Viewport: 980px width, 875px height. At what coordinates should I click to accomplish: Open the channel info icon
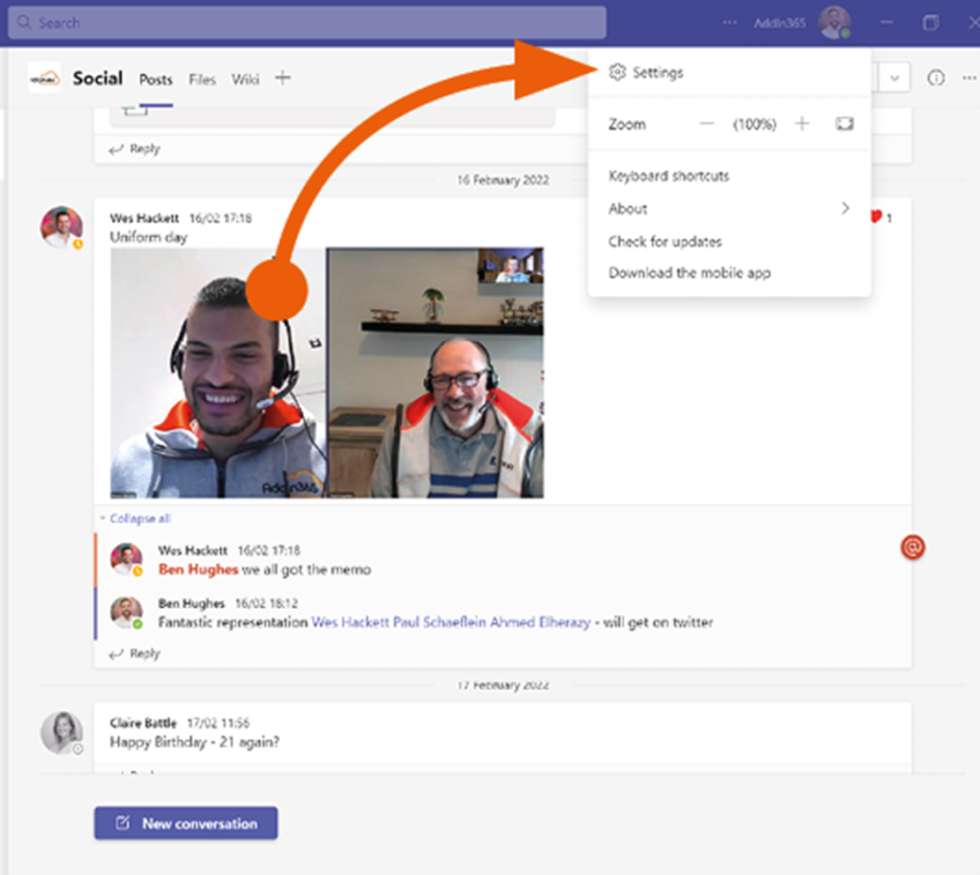point(935,78)
